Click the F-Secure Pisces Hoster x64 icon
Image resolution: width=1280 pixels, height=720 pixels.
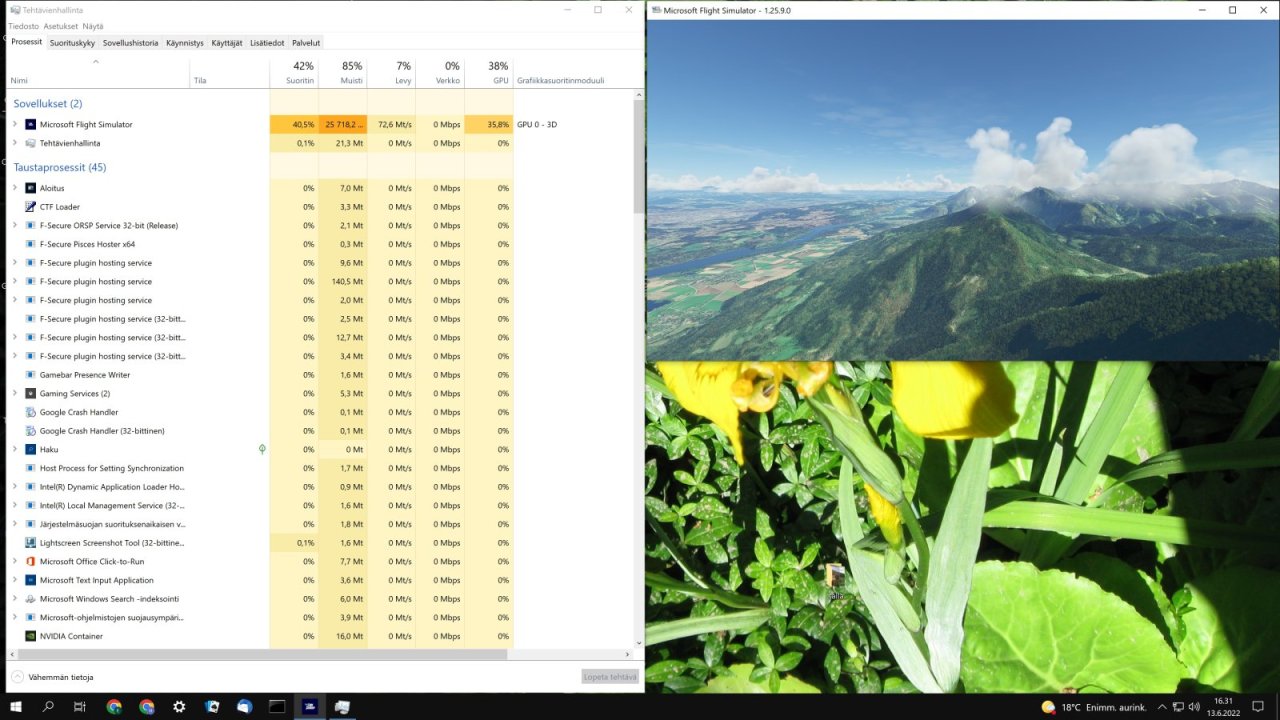31,244
